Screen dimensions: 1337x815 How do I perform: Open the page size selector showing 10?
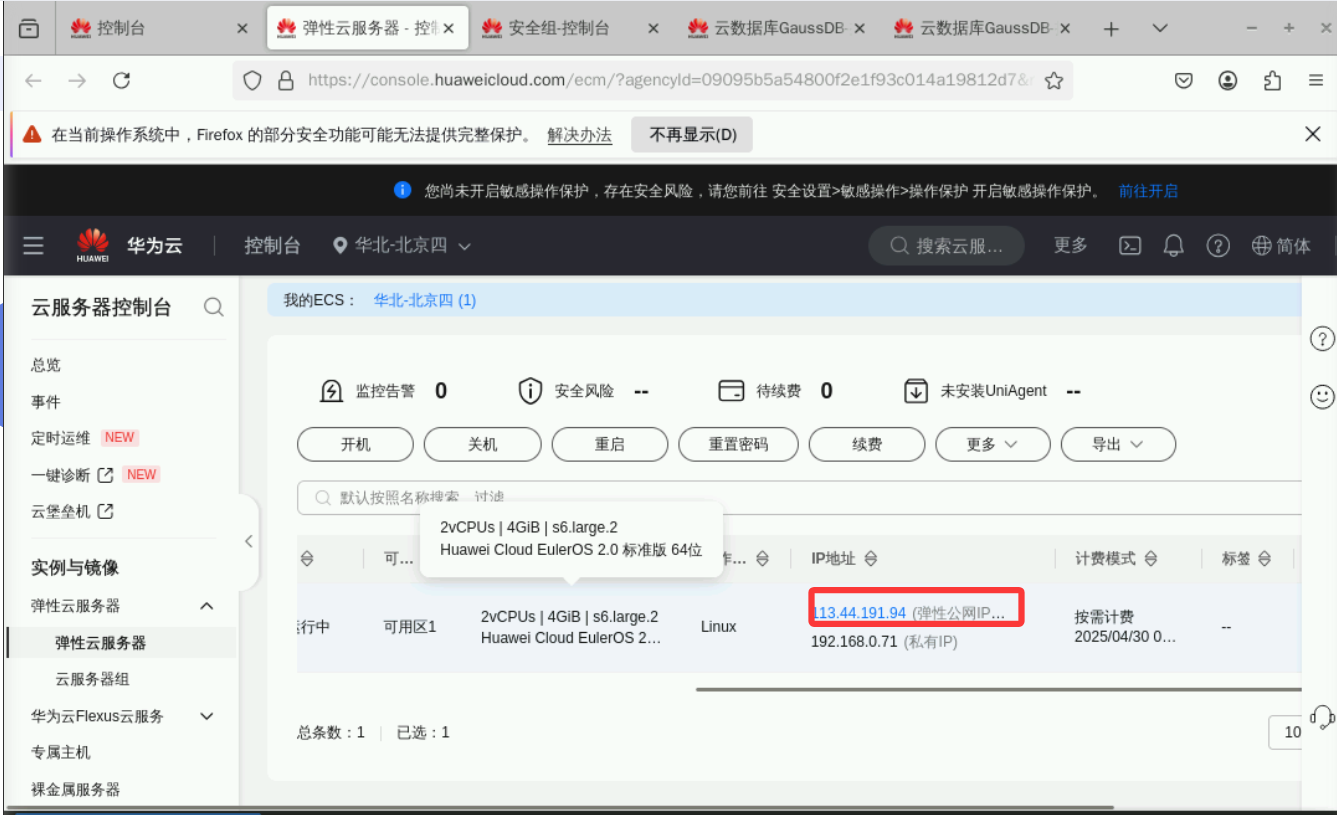(1286, 732)
